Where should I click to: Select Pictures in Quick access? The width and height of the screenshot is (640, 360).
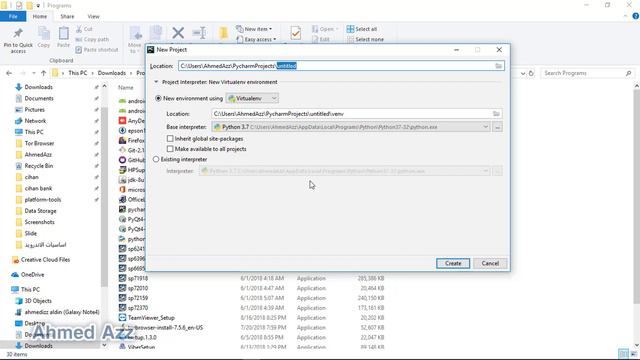coord(35,110)
